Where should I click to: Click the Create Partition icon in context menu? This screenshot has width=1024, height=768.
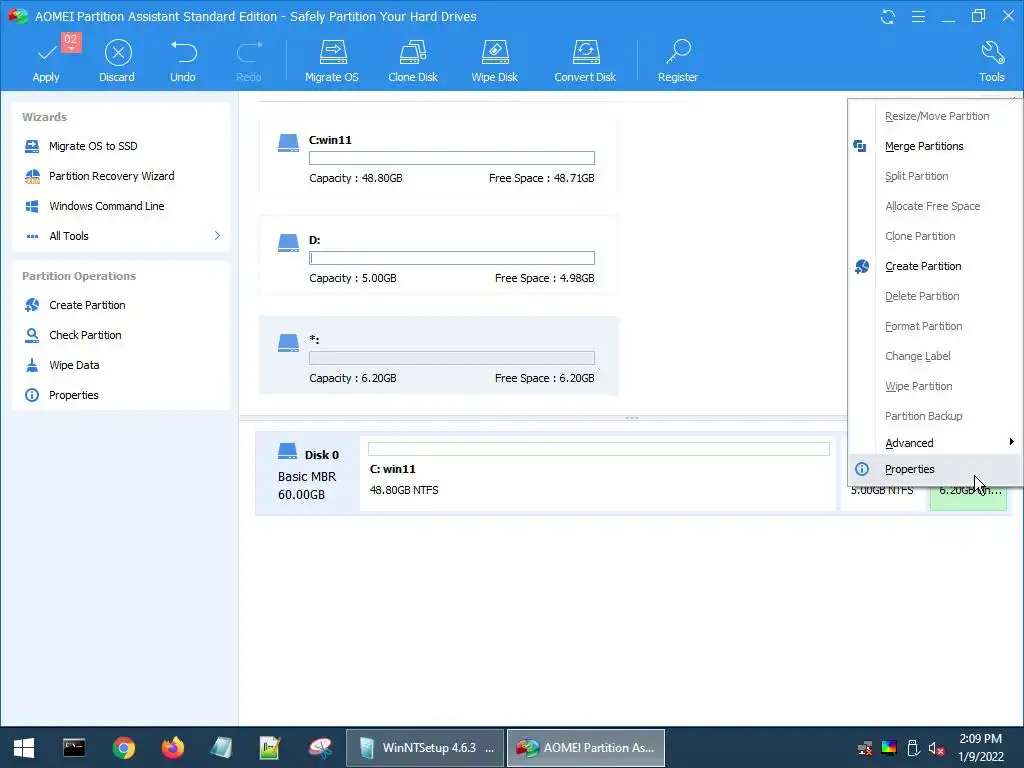point(861,266)
